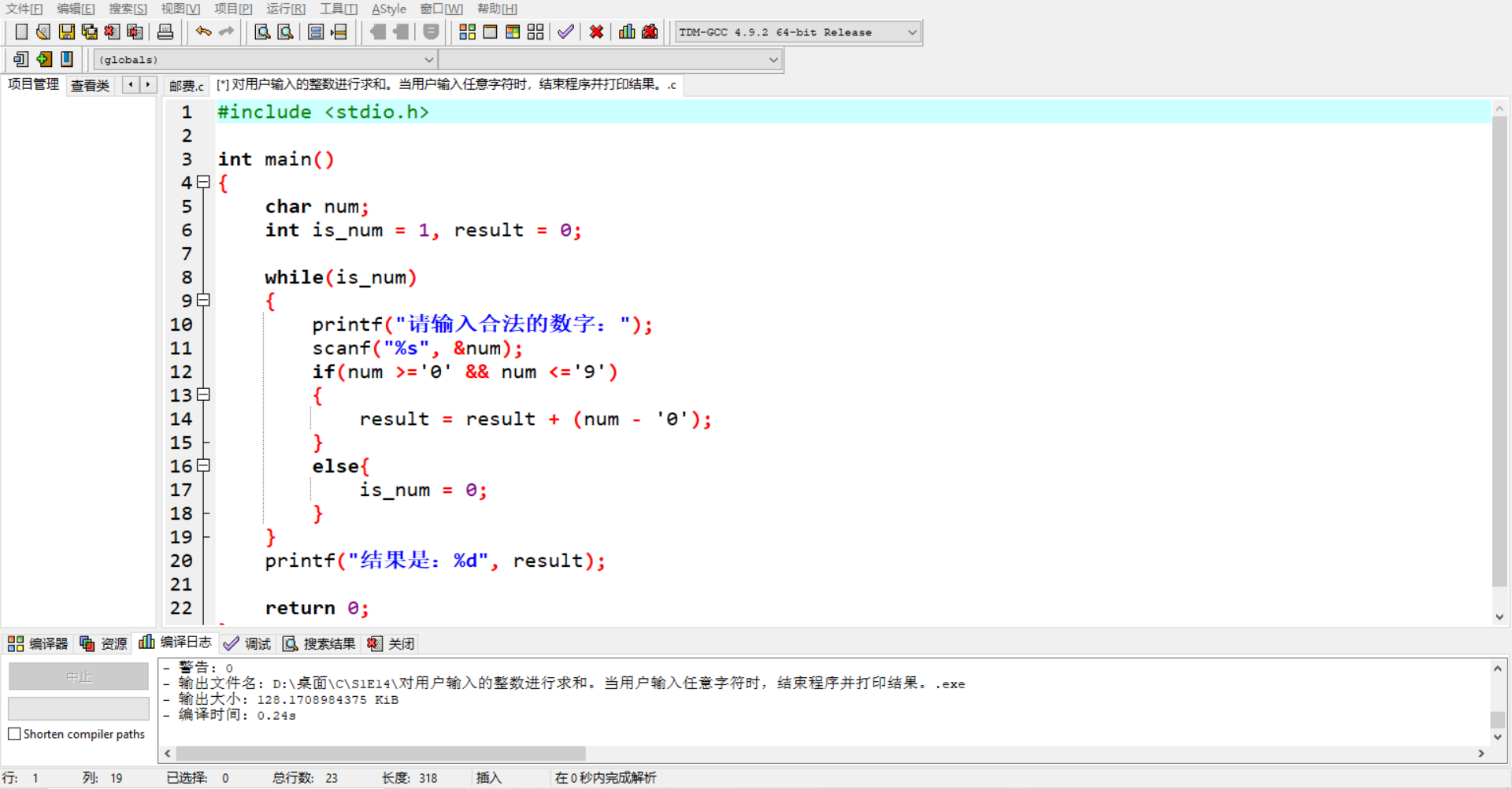Select the 查看类 side panel tab

pyautogui.click(x=90, y=85)
